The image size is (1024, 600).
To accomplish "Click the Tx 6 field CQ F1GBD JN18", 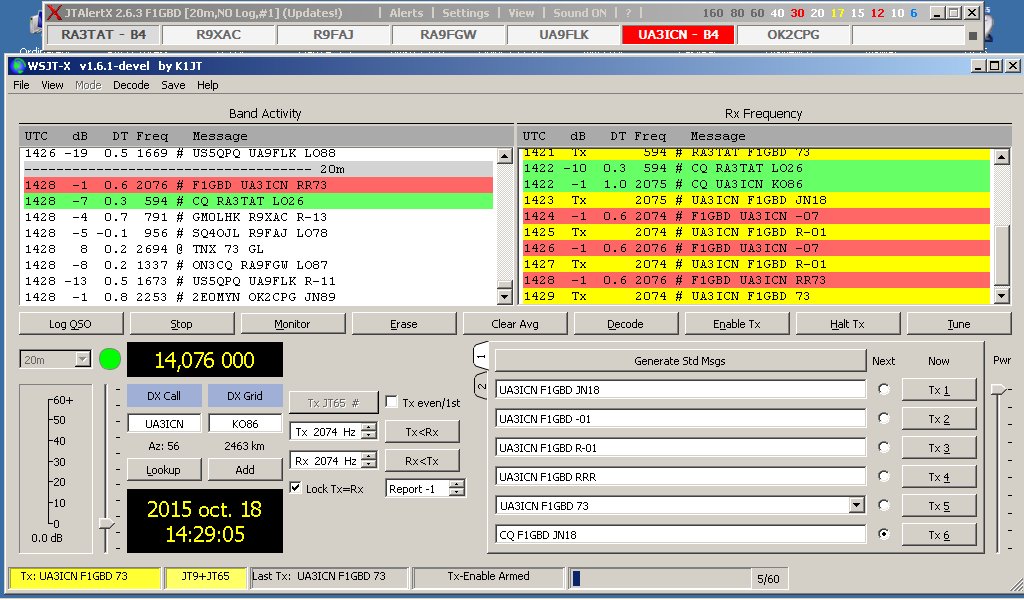I will tap(680, 535).
